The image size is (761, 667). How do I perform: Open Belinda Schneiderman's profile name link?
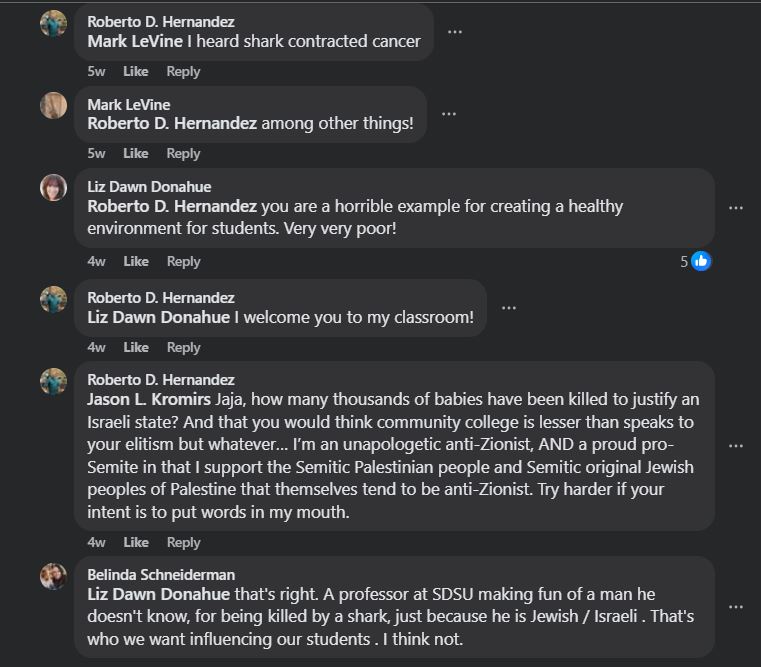(x=161, y=574)
